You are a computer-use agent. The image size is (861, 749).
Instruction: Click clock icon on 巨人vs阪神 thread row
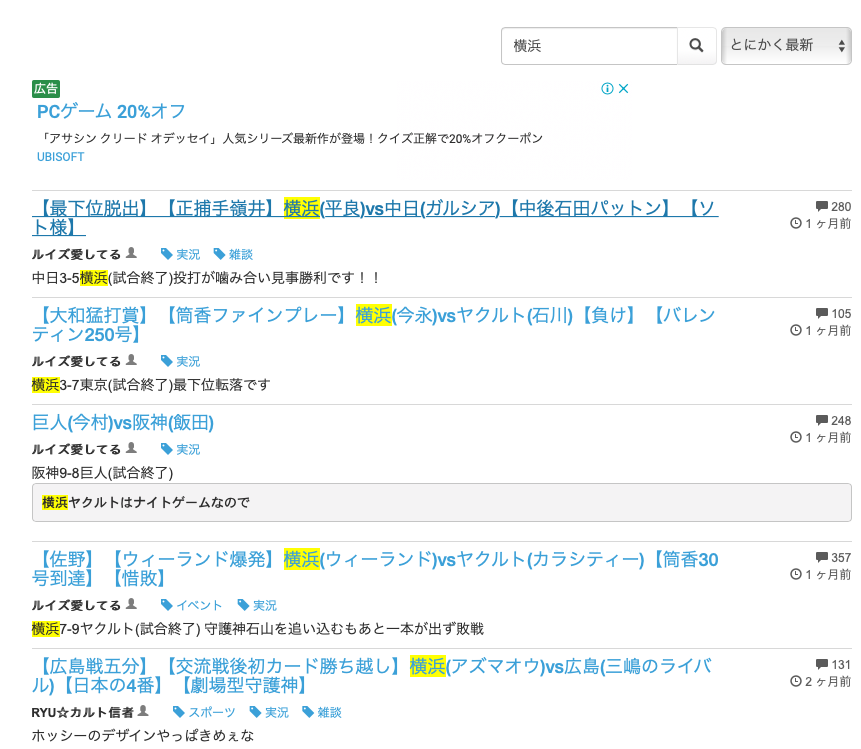coord(796,437)
